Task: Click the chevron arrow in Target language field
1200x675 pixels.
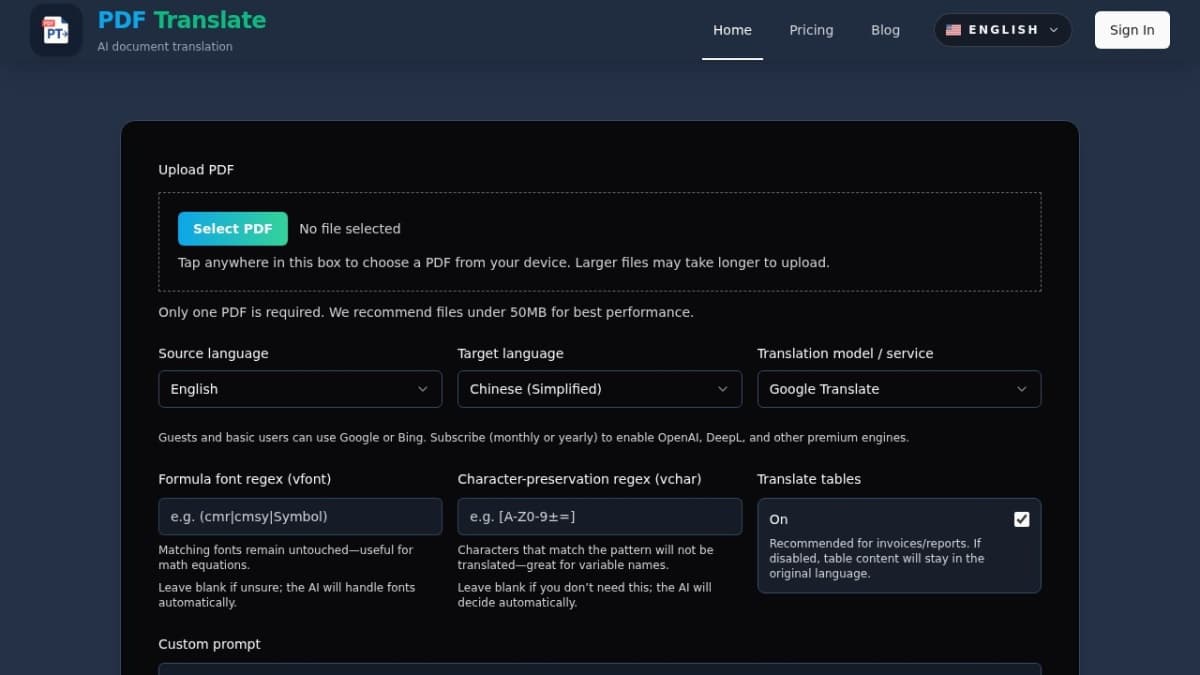Action: [x=722, y=389]
